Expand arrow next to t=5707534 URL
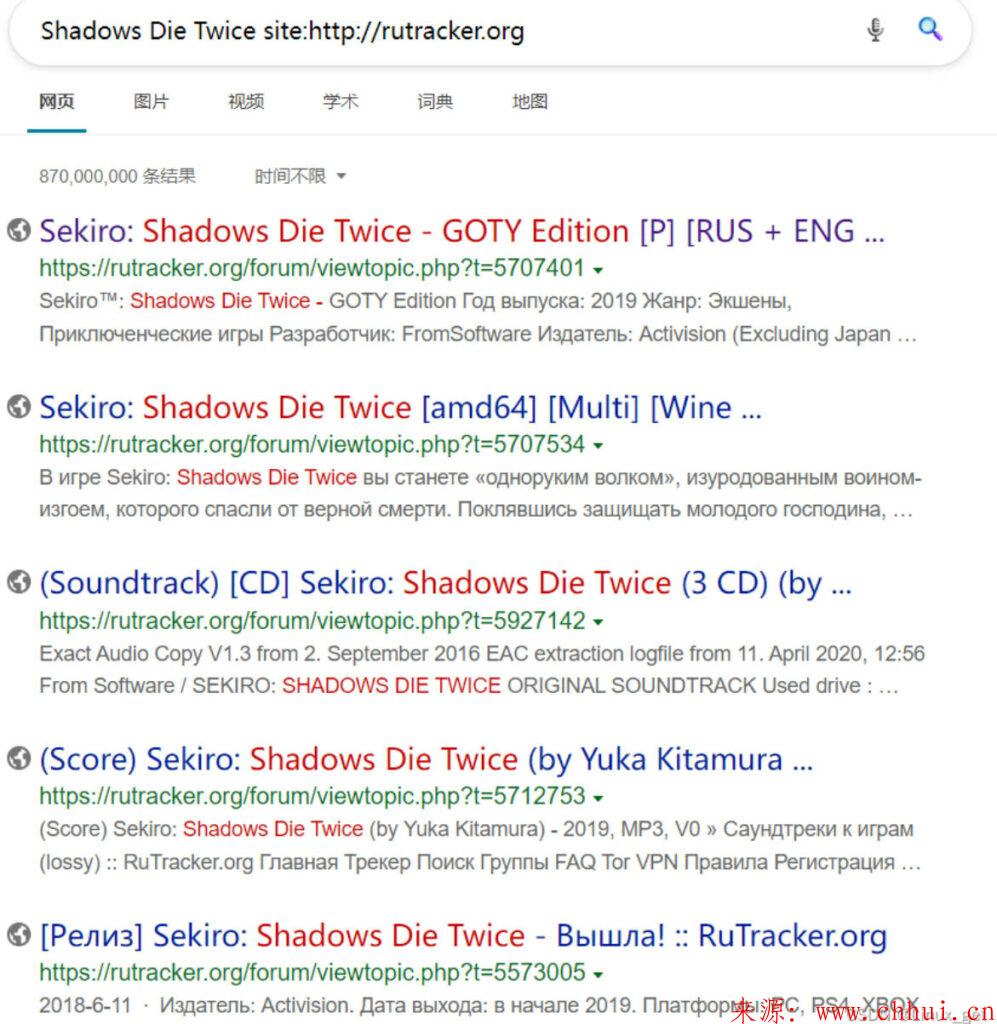 pos(598,445)
